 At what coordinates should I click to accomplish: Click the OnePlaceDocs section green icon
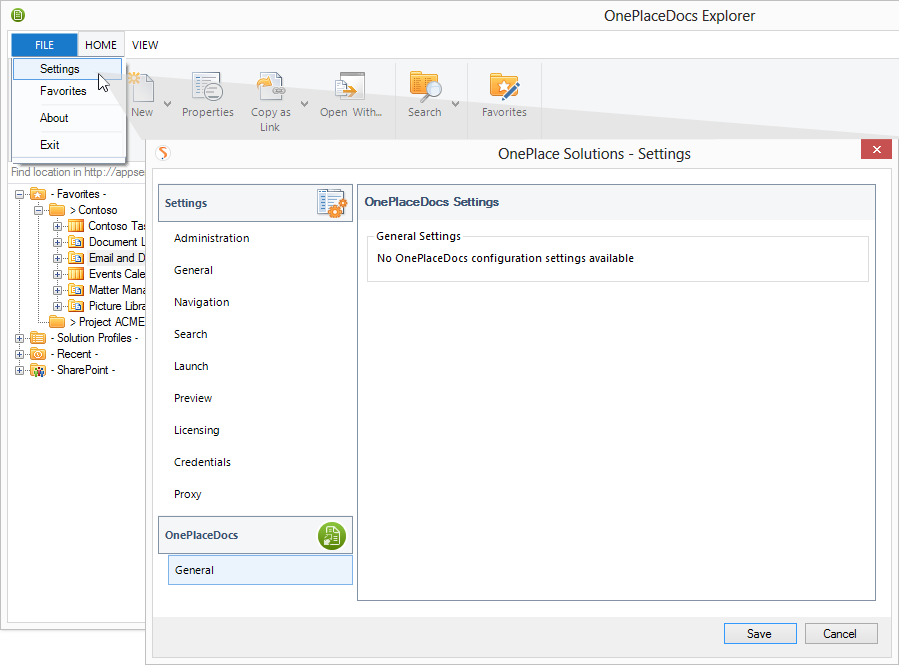[331, 535]
